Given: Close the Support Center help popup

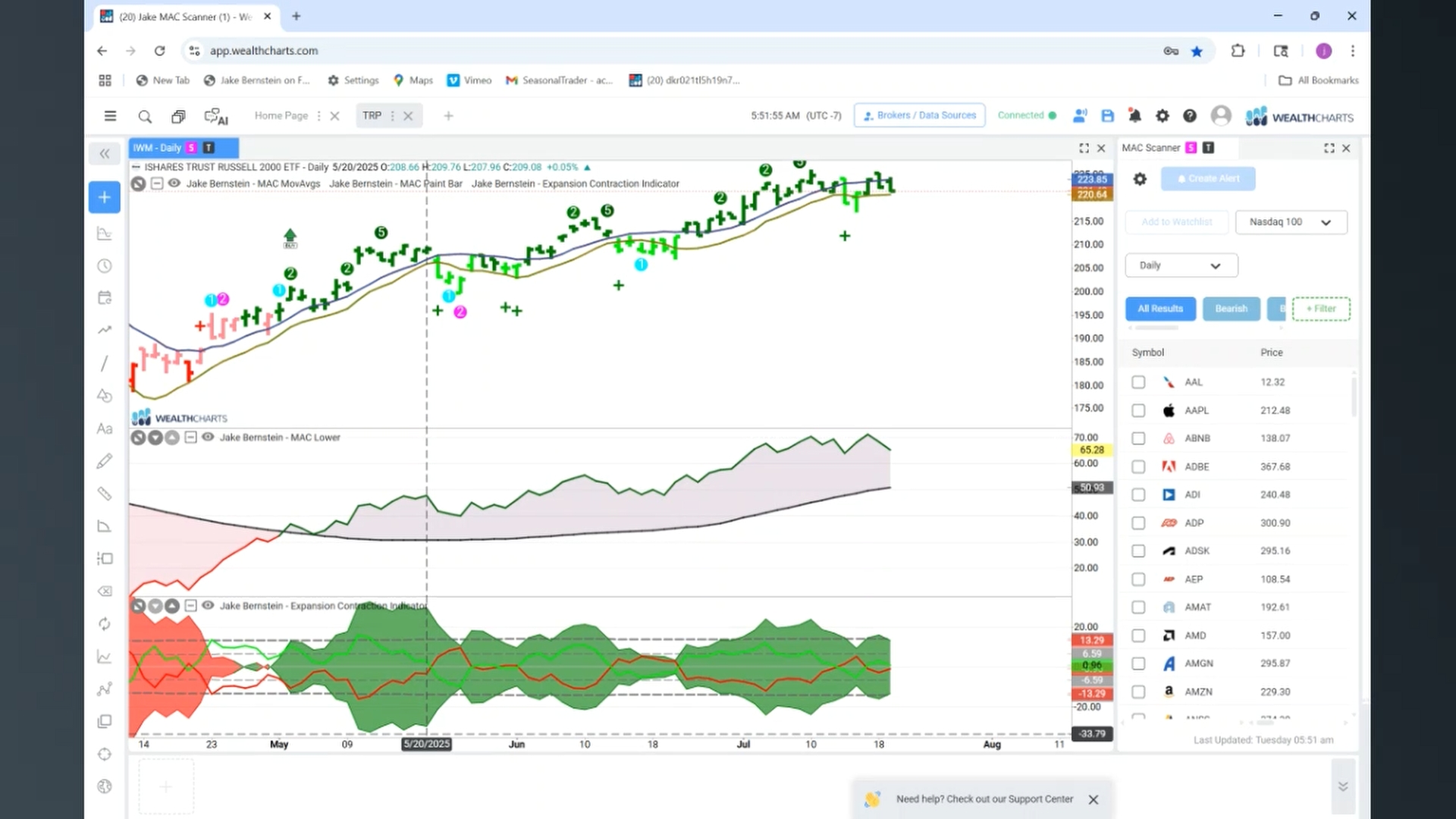Looking at the screenshot, I should coord(1094,799).
